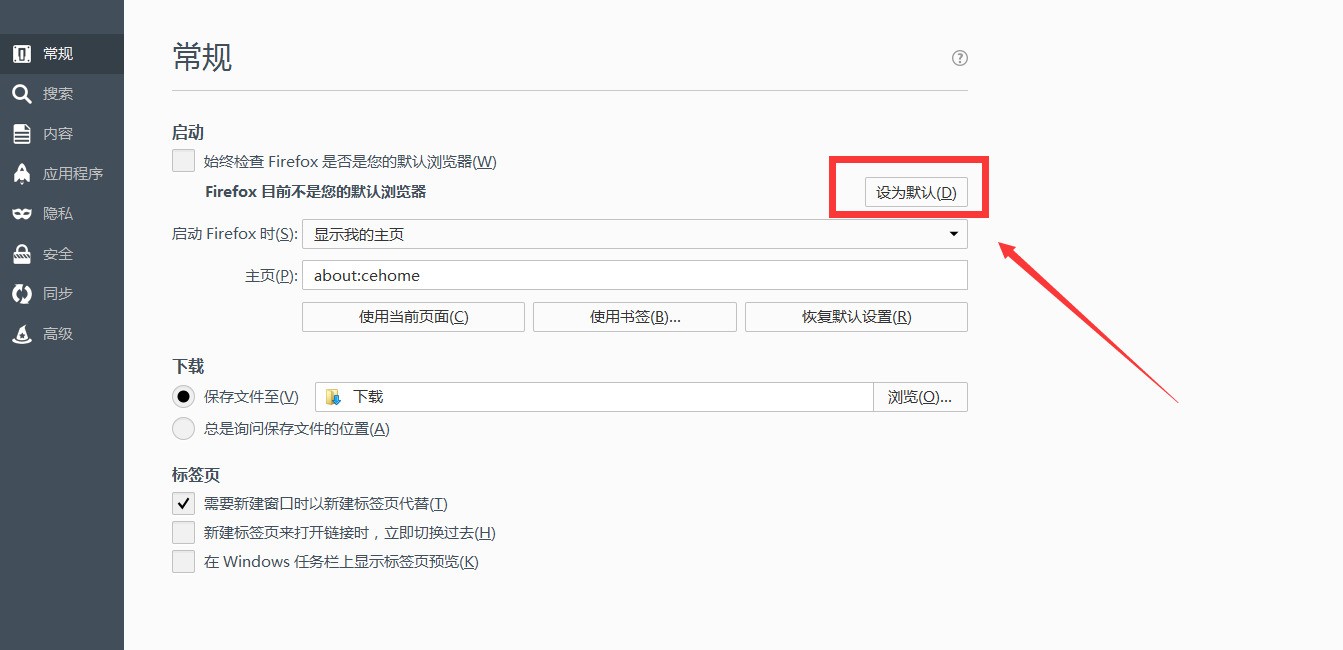Click the 下载 download folder path field
Screen dimensions: 1343x650
click(x=594, y=397)
